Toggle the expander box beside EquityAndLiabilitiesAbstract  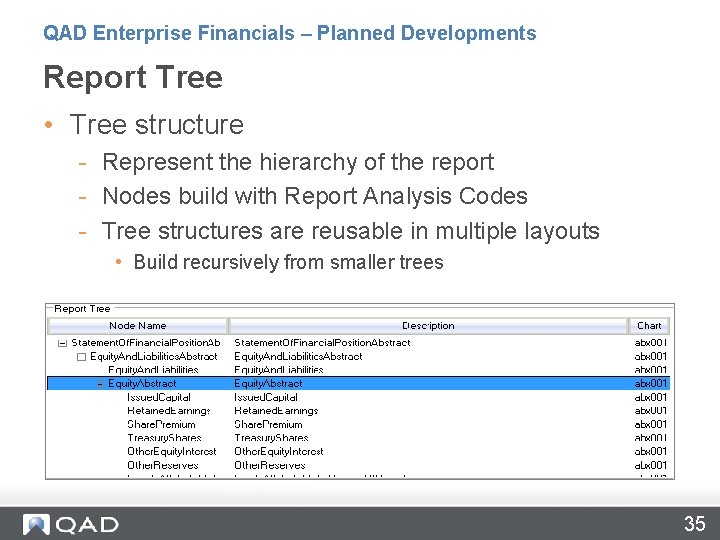click(81, 357)
